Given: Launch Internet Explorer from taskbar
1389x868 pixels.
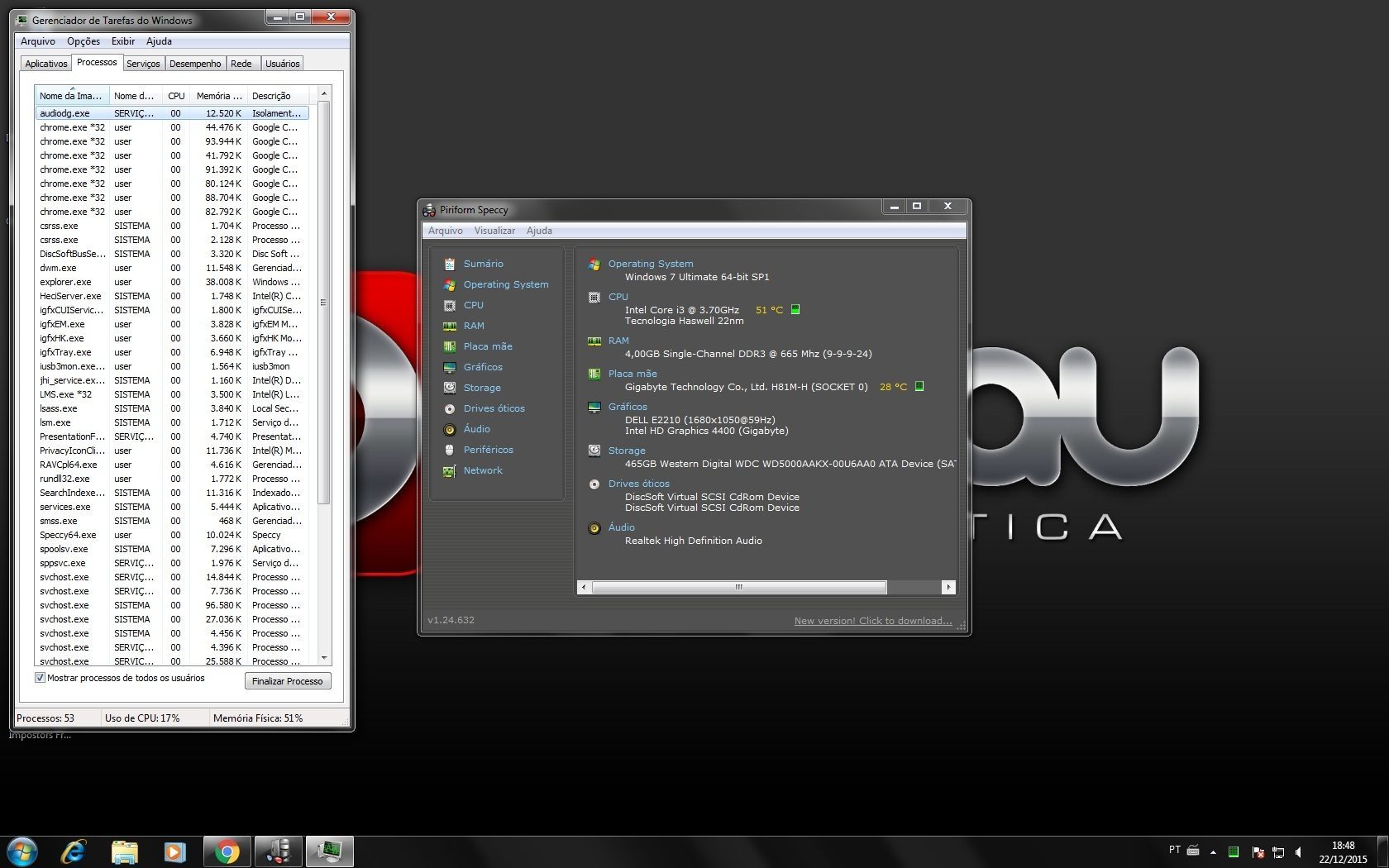Looking at the screenshot, I should (x=74, y=851).
